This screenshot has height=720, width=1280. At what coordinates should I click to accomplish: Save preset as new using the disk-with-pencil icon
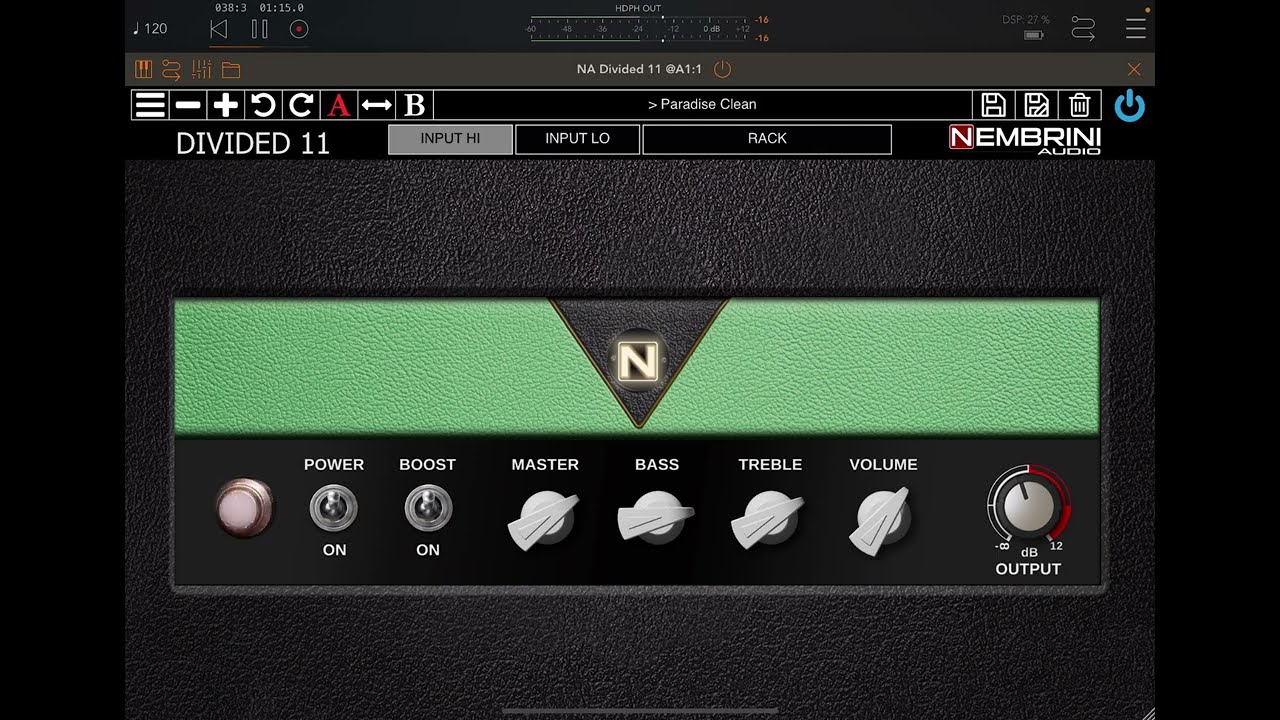(x=1037, y=105)
